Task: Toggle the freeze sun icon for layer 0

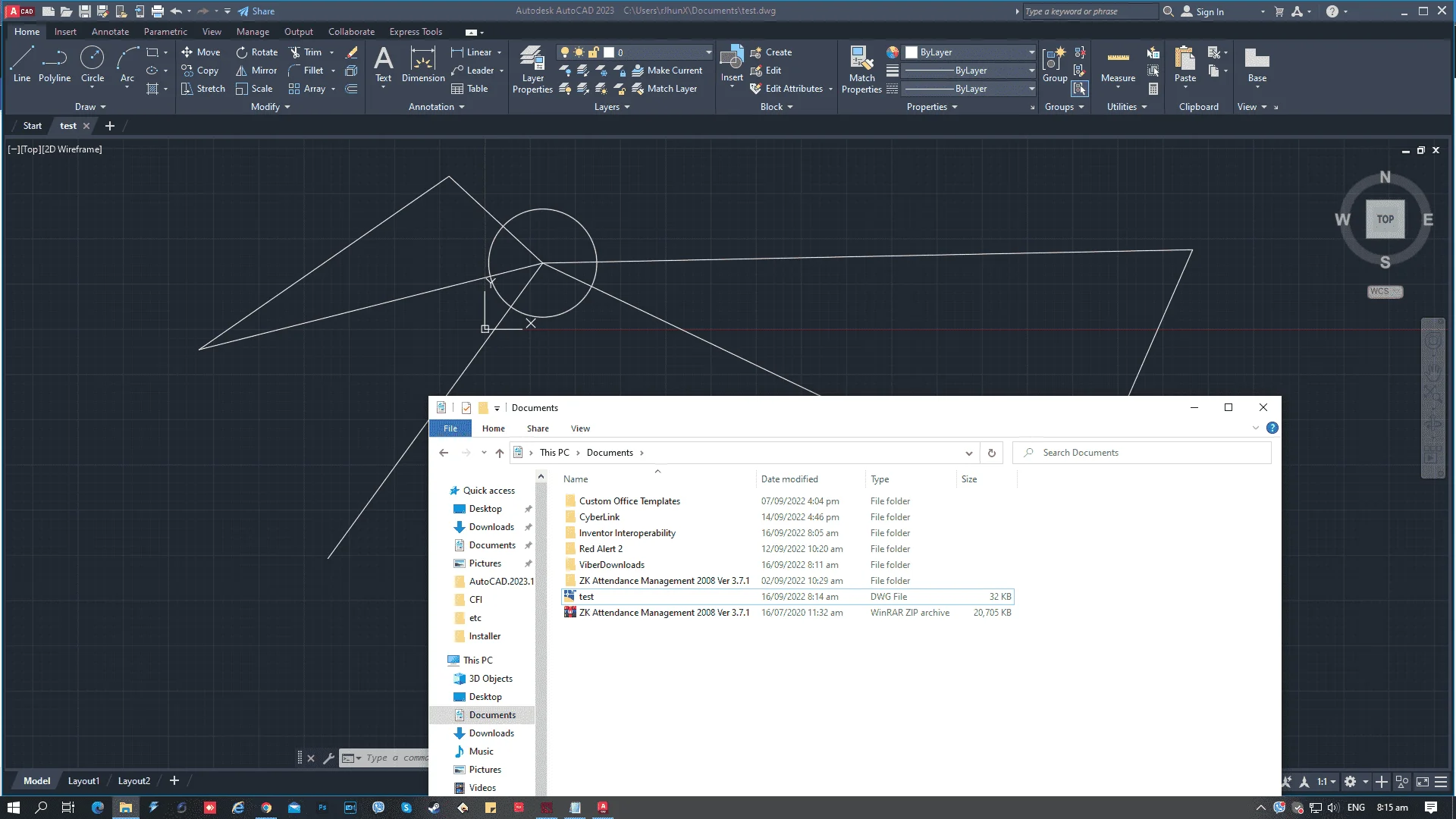Action: coord(579,52)
